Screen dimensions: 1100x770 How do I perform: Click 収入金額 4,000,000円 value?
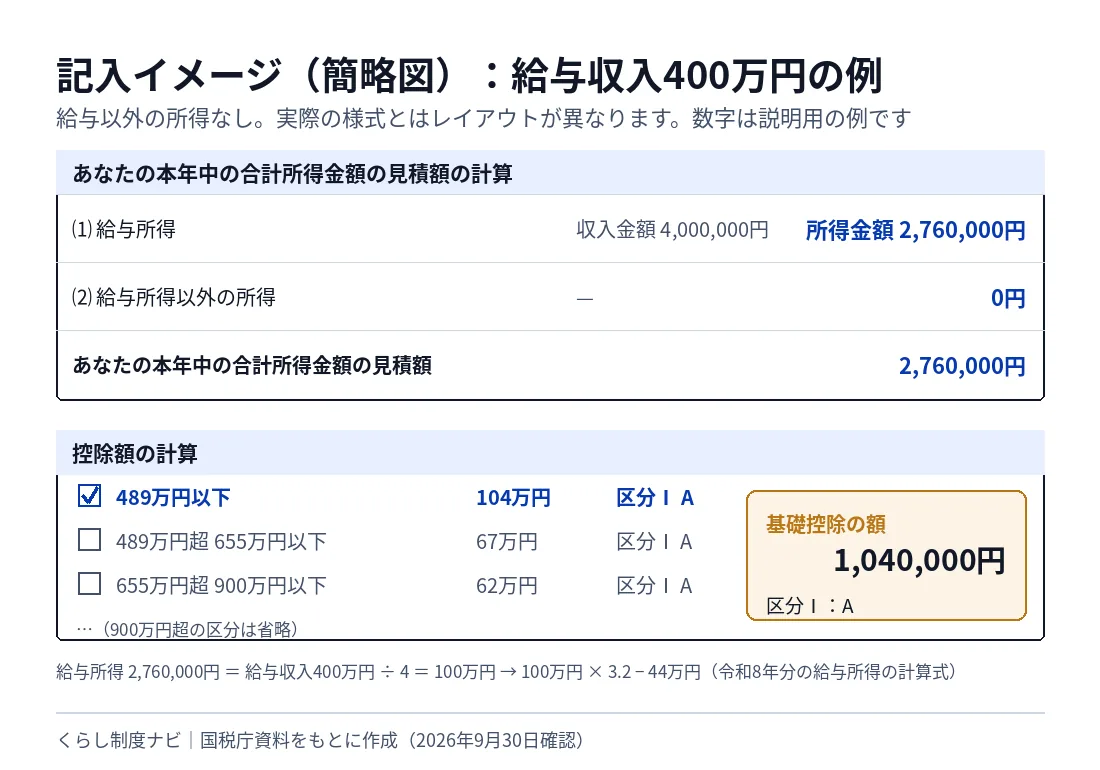pos(672,229)
